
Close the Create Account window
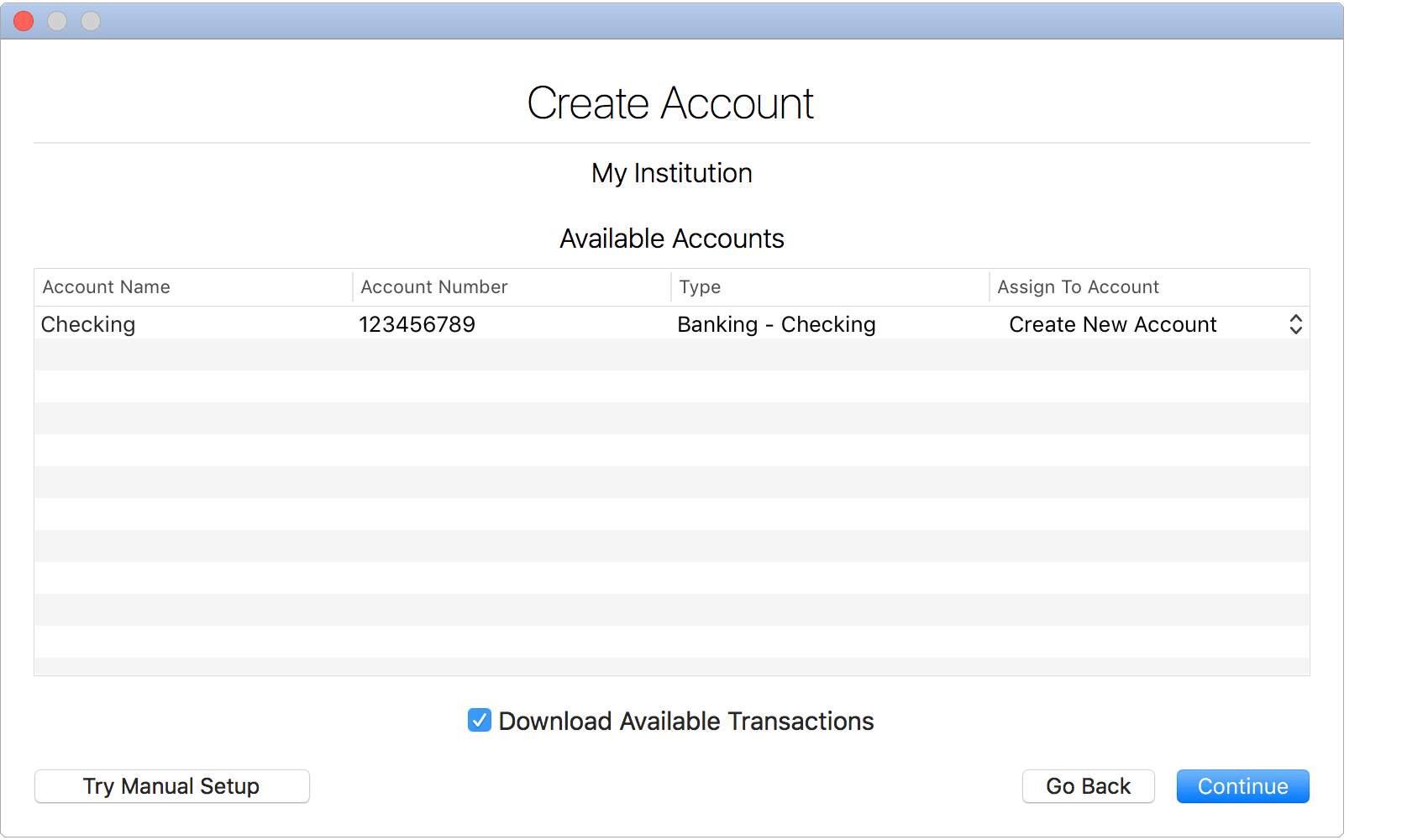coord(24,20)
